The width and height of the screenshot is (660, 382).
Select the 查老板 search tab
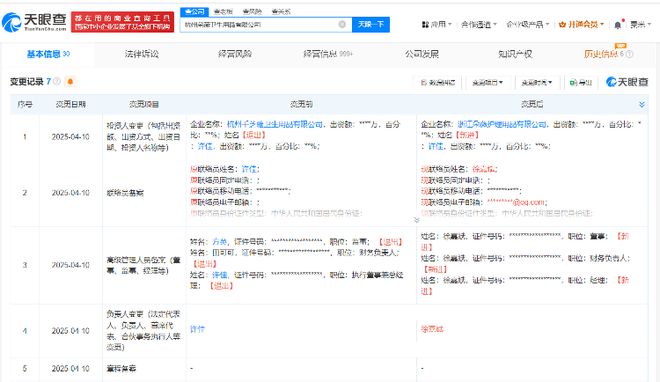pos(223,12)
